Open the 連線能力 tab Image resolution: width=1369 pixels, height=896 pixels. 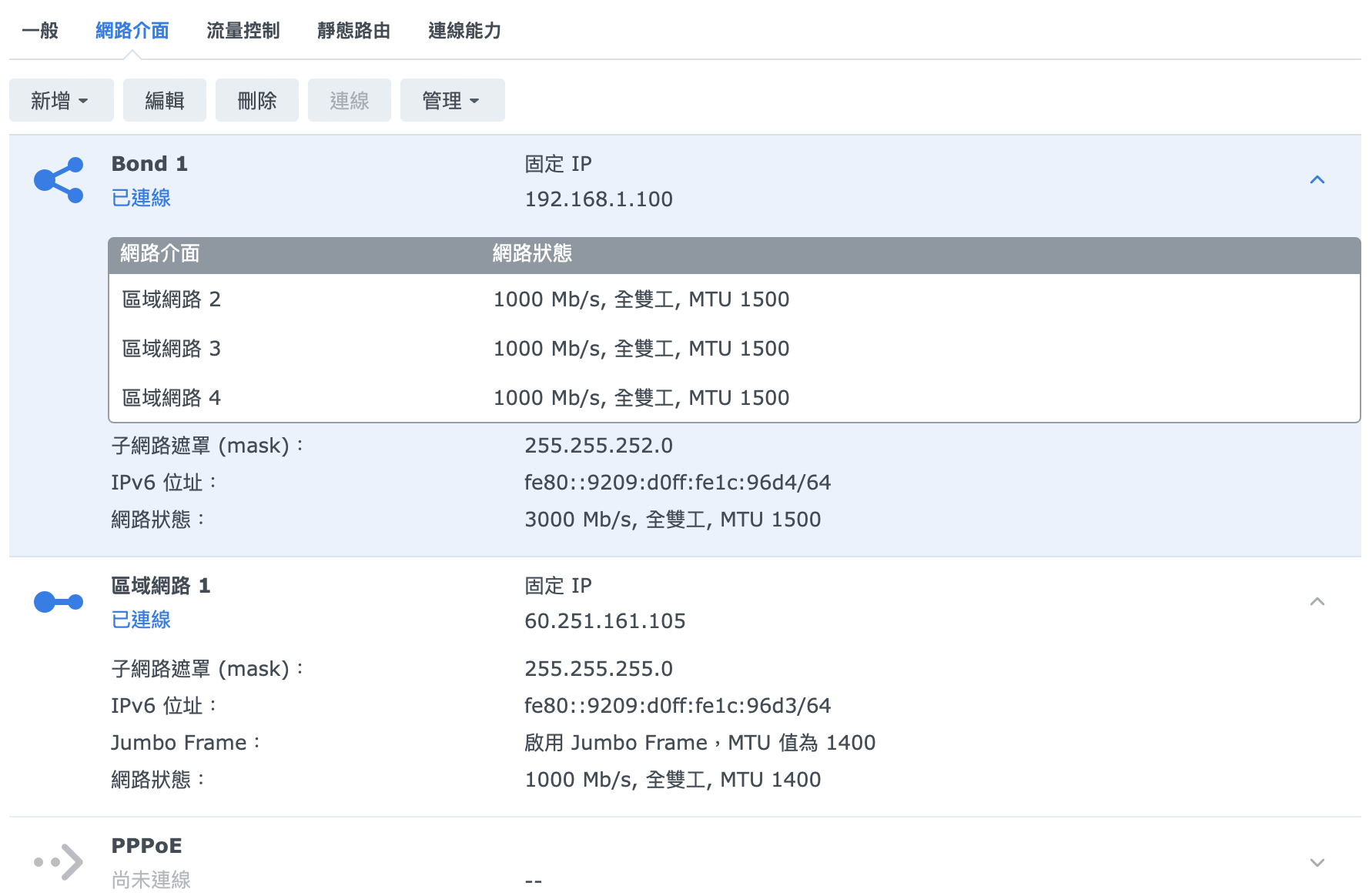tap(465, 31)
